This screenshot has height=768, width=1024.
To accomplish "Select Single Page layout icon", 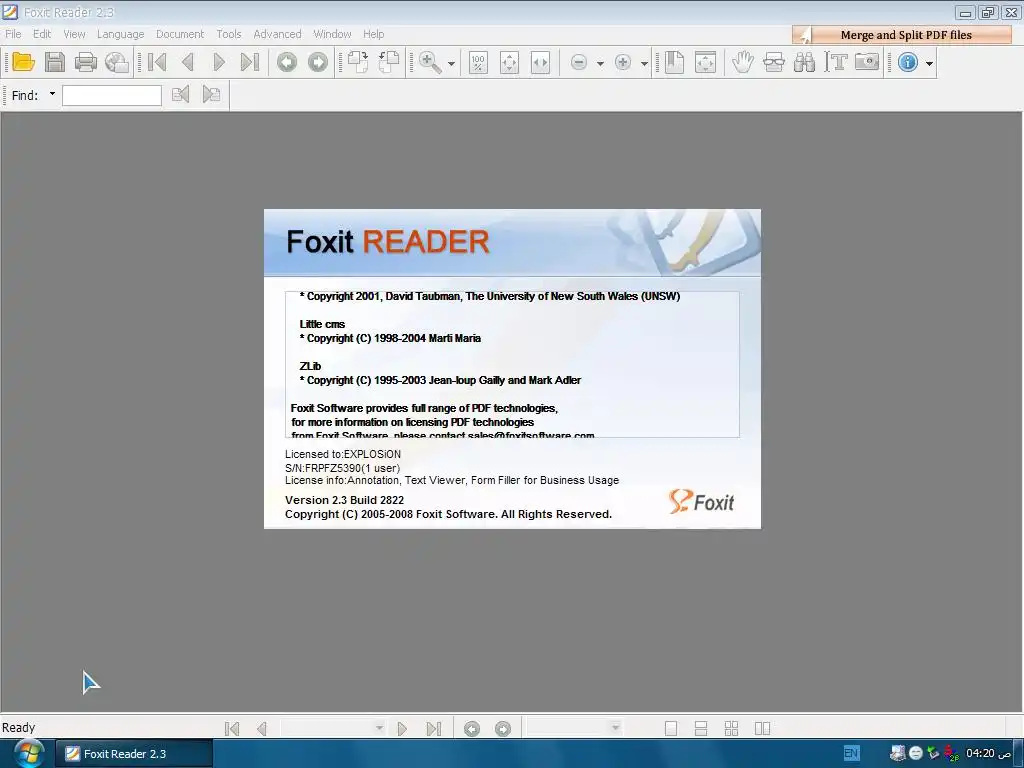I will point(671,728).
